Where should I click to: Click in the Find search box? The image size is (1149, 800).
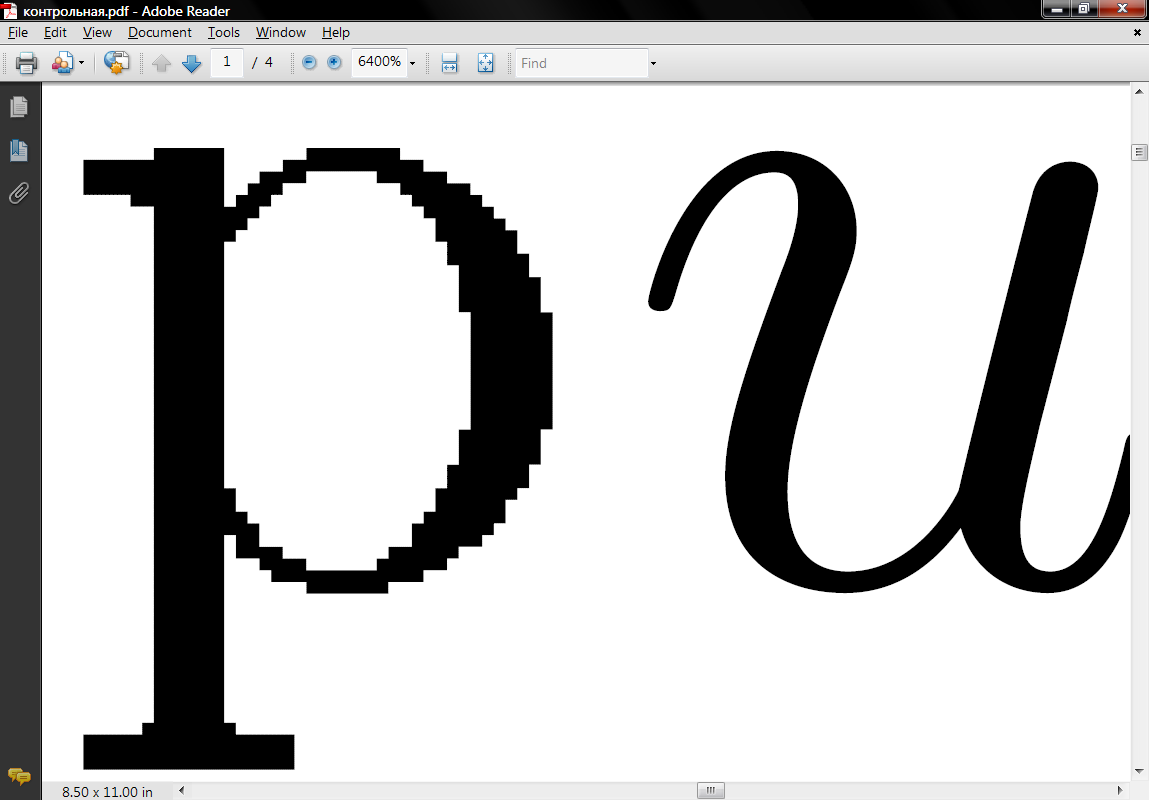tap(580, 63)
